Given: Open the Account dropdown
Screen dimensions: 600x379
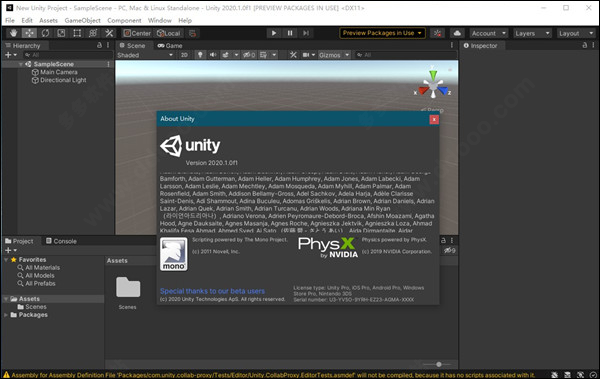Looking at the screenshot, I should (489, 33).
